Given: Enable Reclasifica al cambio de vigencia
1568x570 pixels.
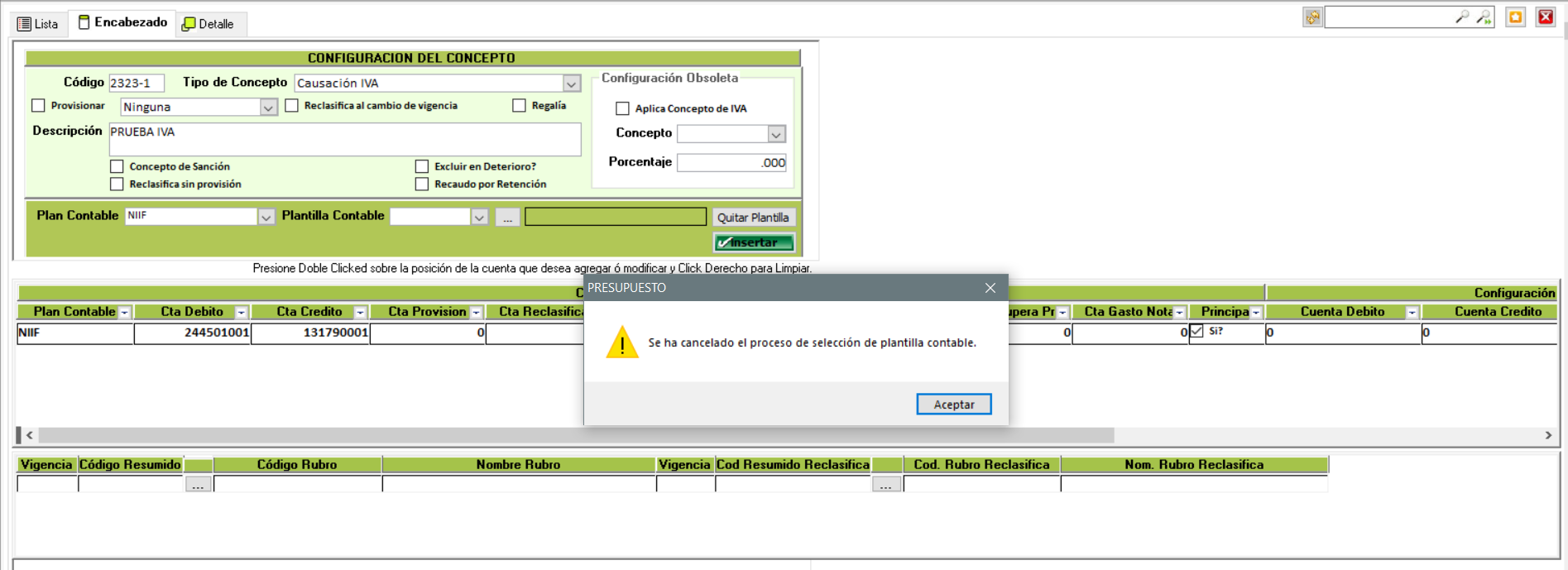Looking at the screenshot, I should coord(291,106).
